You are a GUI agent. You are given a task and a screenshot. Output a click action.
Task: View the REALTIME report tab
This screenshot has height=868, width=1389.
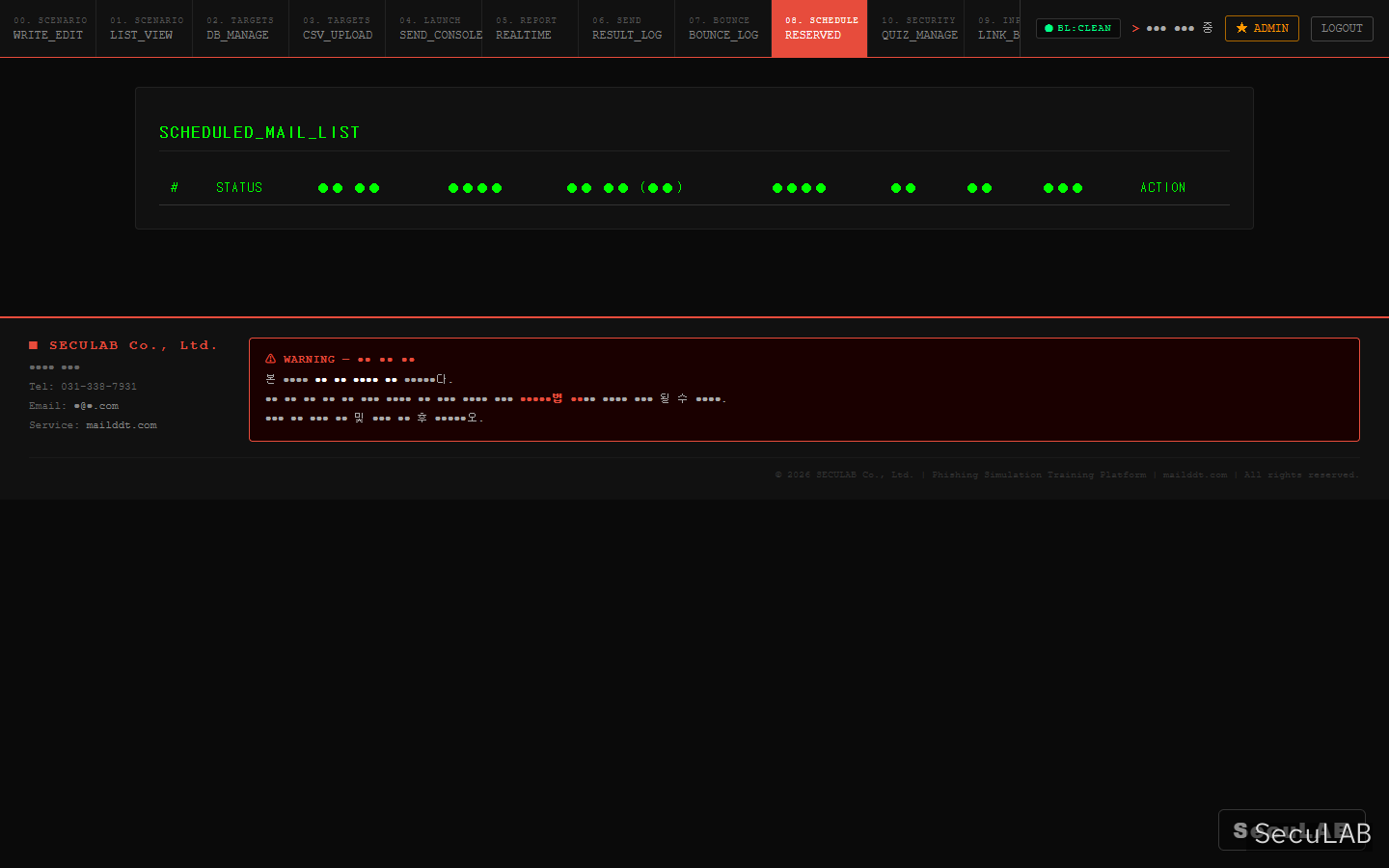pyautogui.click(x=531, y=29)
